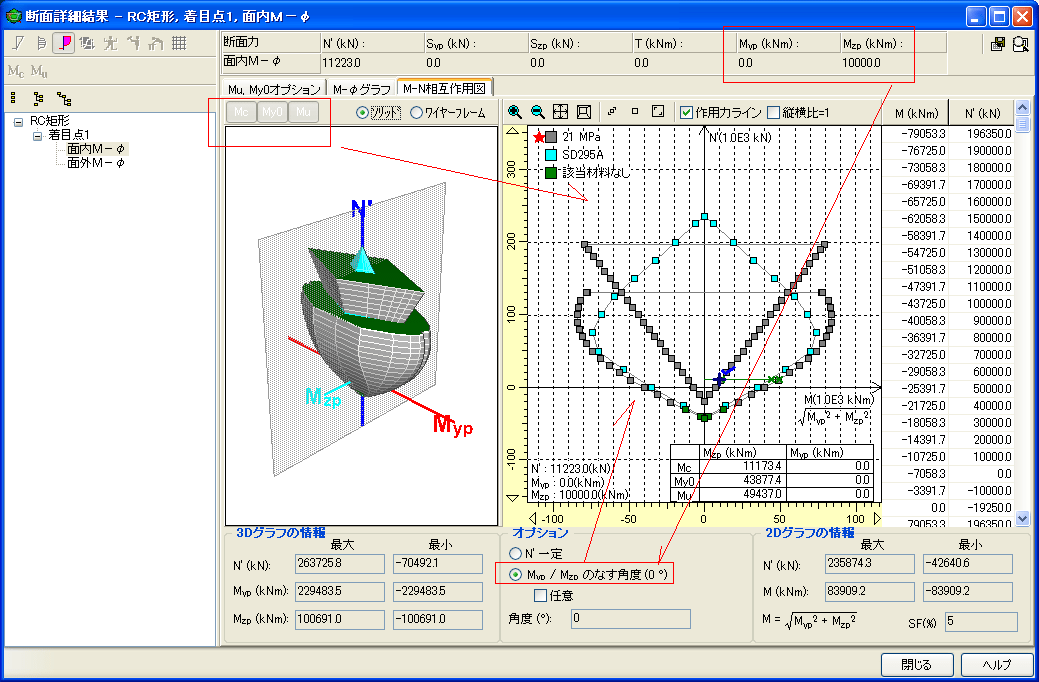Viewport: 1039px width, 682px height.
Task: Click the Mc button above the 3D view
Action: (x=241, y=112)
